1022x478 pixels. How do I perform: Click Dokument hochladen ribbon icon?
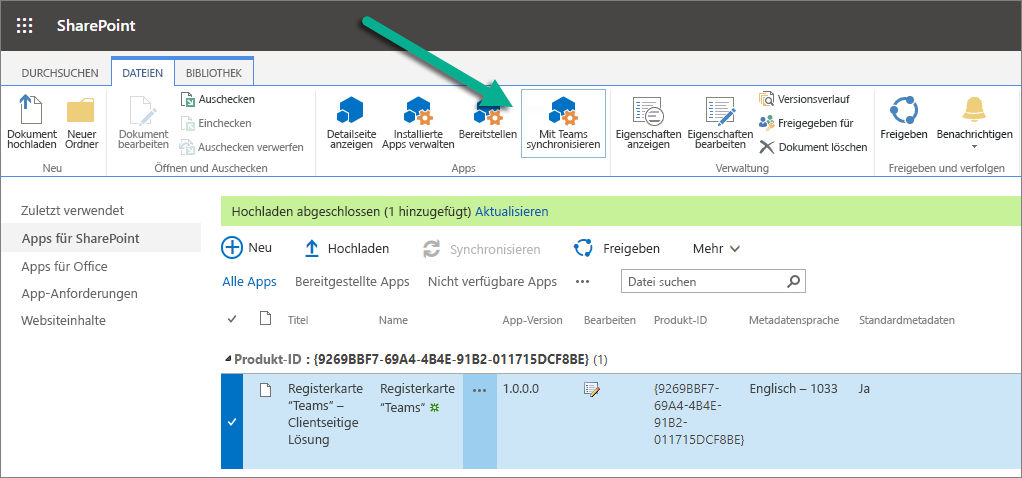(x=32, y=123)
